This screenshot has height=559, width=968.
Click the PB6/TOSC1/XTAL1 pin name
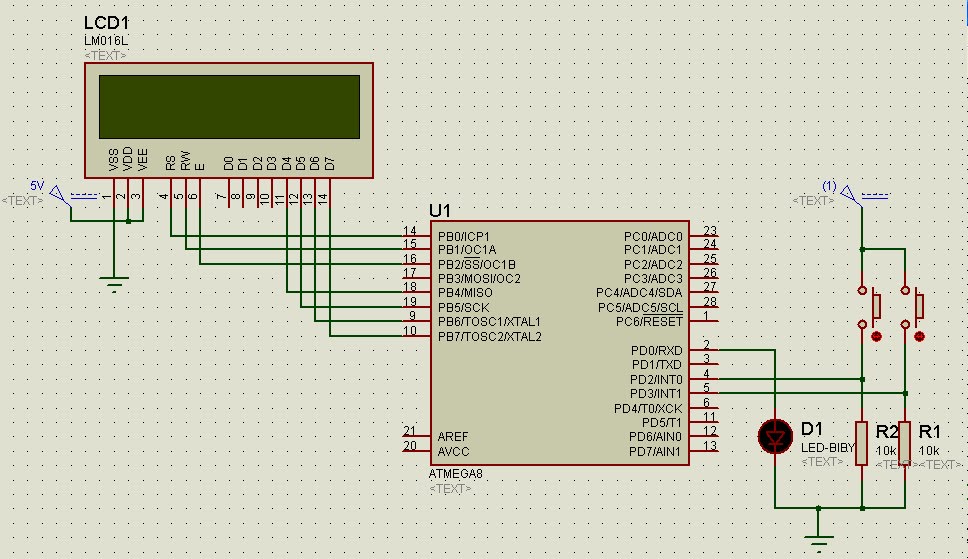[x=489, y=322]
